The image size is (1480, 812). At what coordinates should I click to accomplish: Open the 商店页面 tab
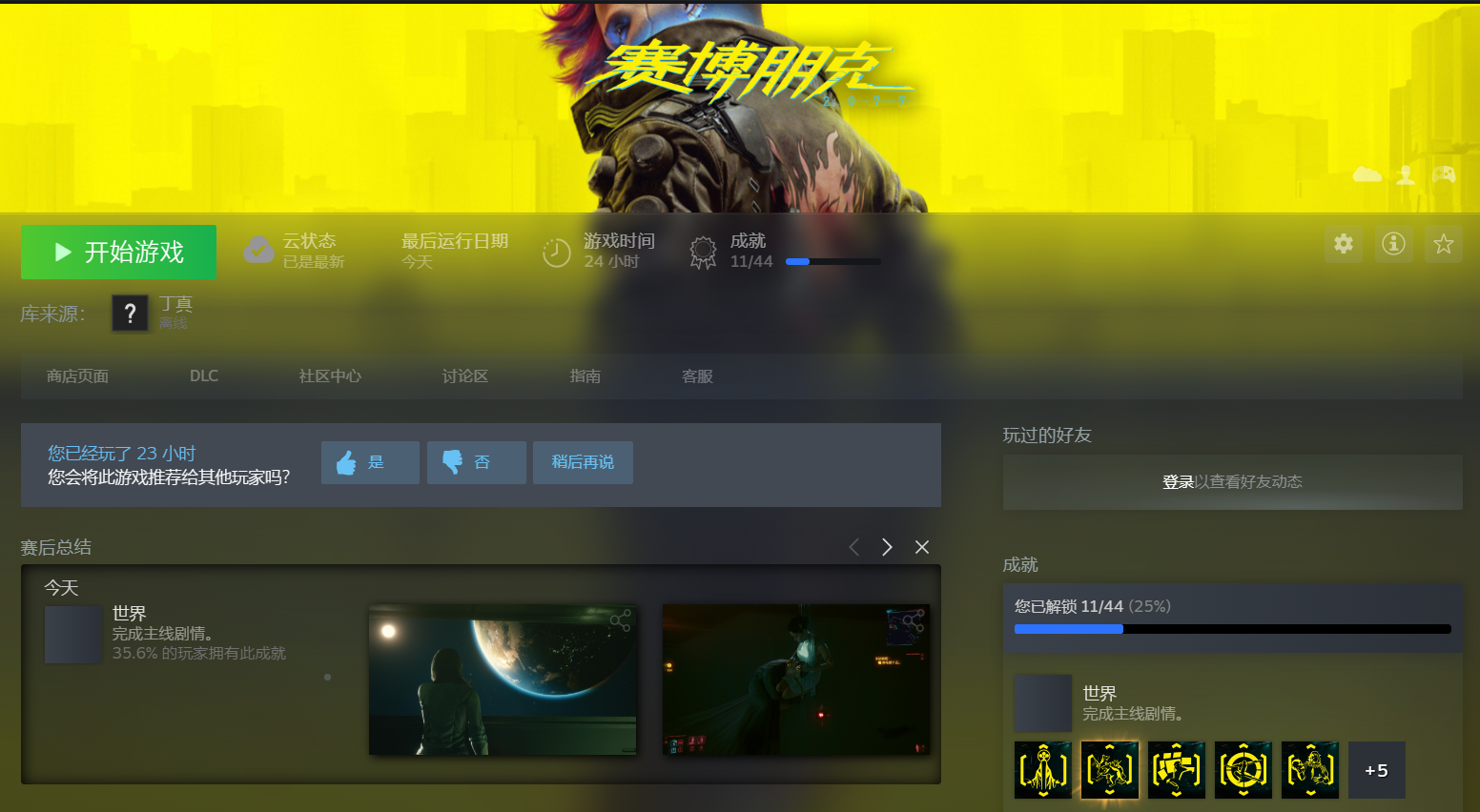pos(77,376)
